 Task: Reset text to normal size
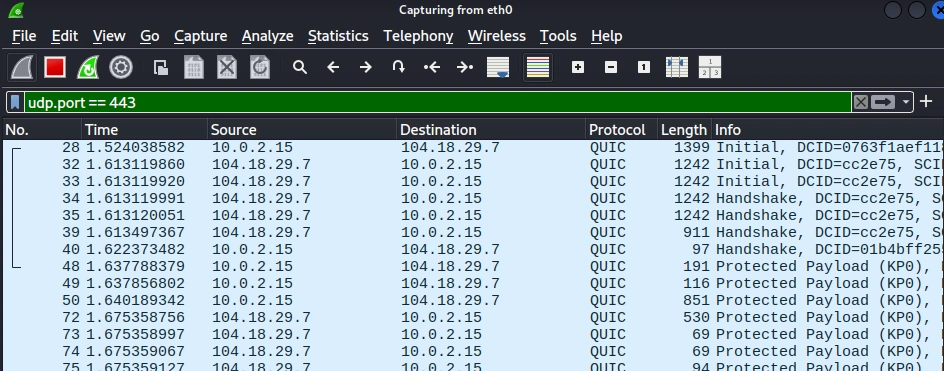[x=644, y=67]
